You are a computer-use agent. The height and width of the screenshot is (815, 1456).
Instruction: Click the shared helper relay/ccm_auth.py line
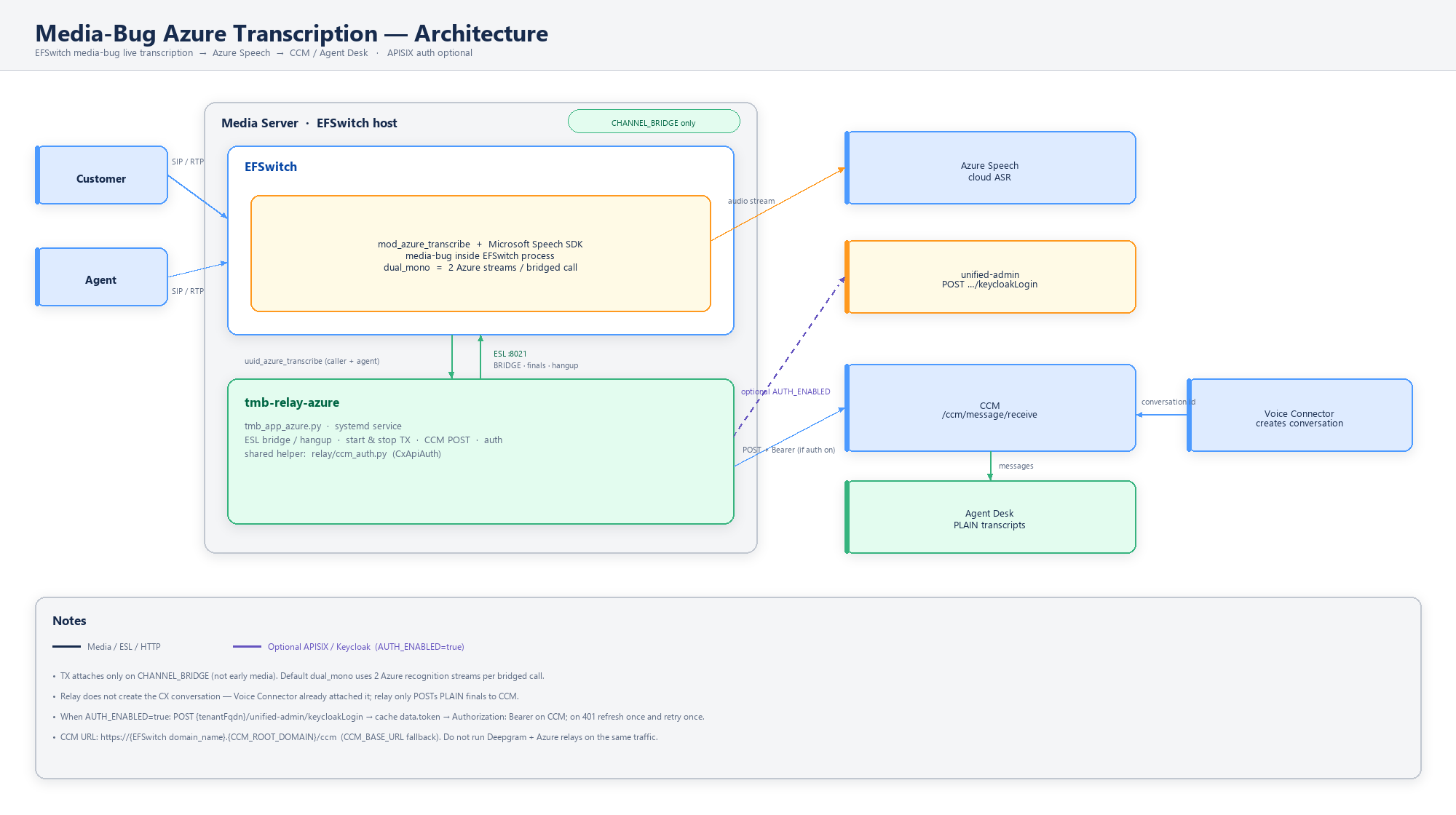pos(343,454)
